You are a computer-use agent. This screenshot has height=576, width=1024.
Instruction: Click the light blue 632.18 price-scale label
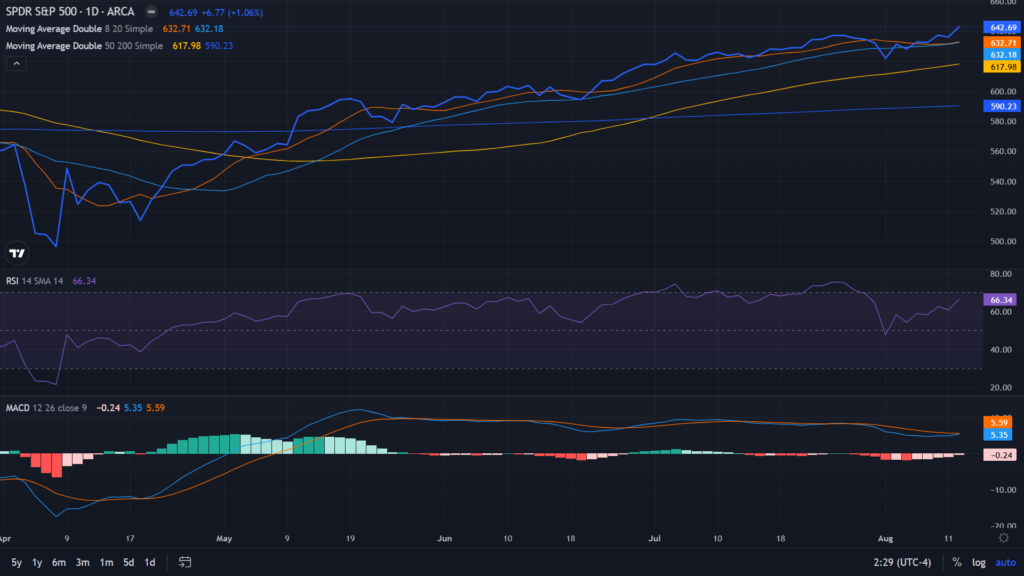point(1002,55)
